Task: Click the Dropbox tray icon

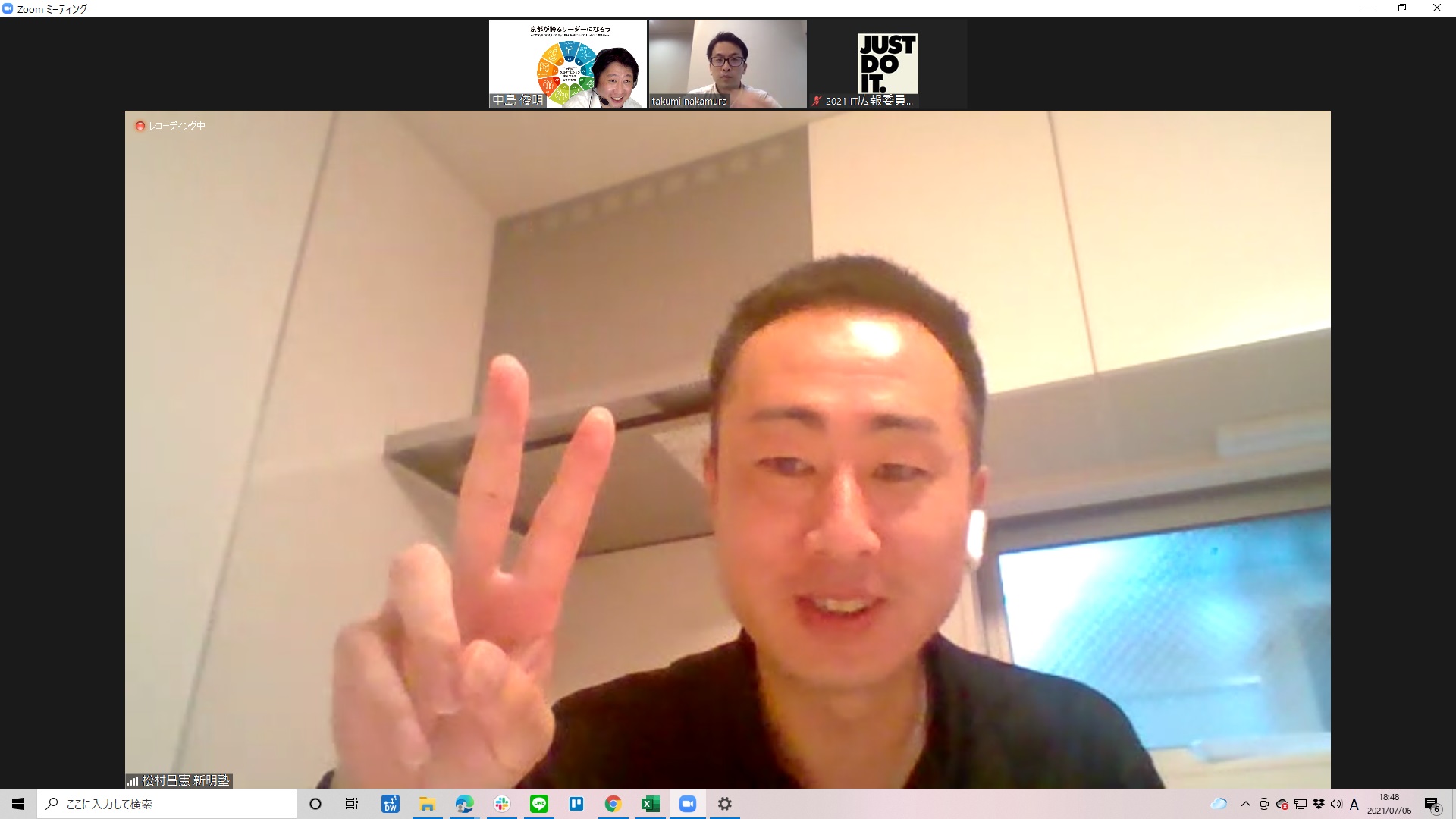Action: pos(1319,804)
